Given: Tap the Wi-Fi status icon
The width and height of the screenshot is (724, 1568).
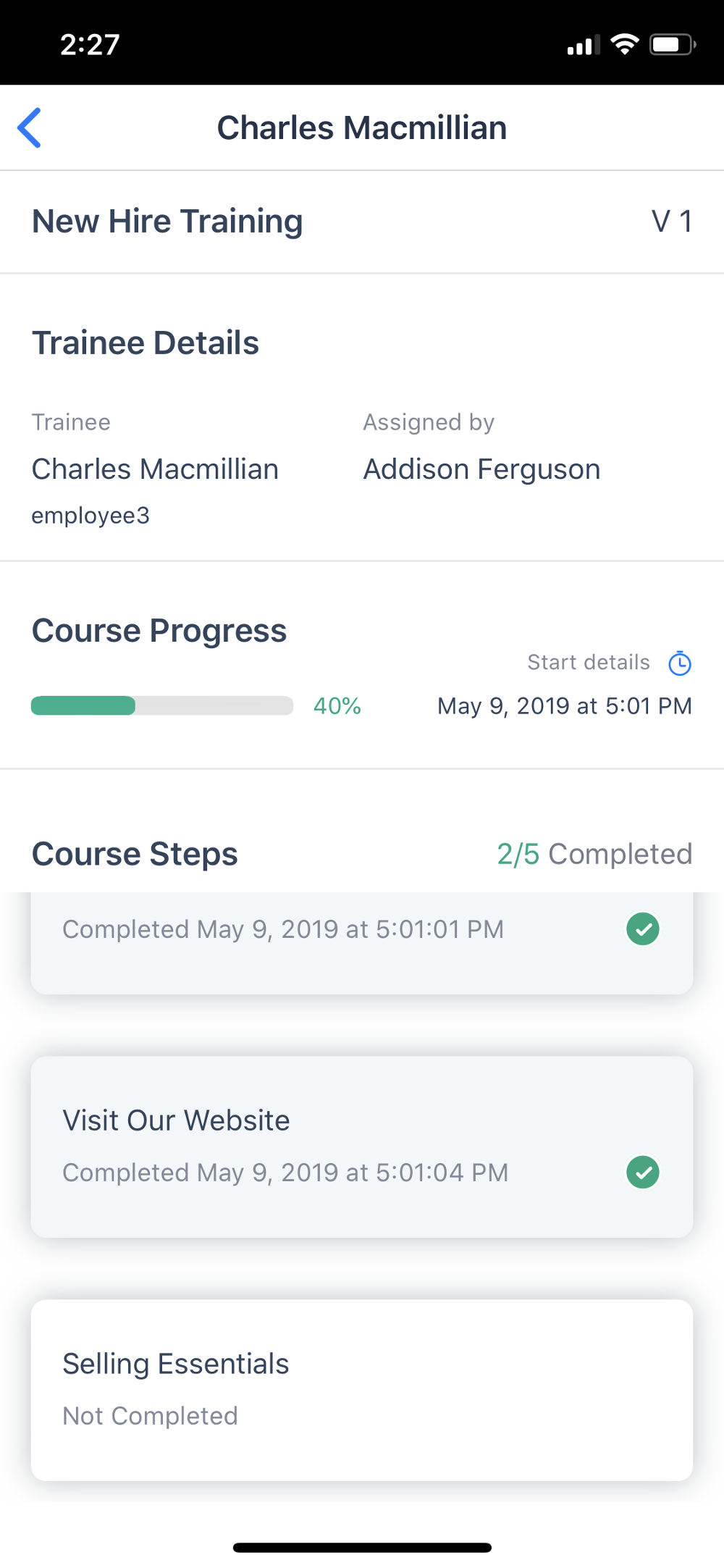Looking at the screenshot, I should click(624, 44).
